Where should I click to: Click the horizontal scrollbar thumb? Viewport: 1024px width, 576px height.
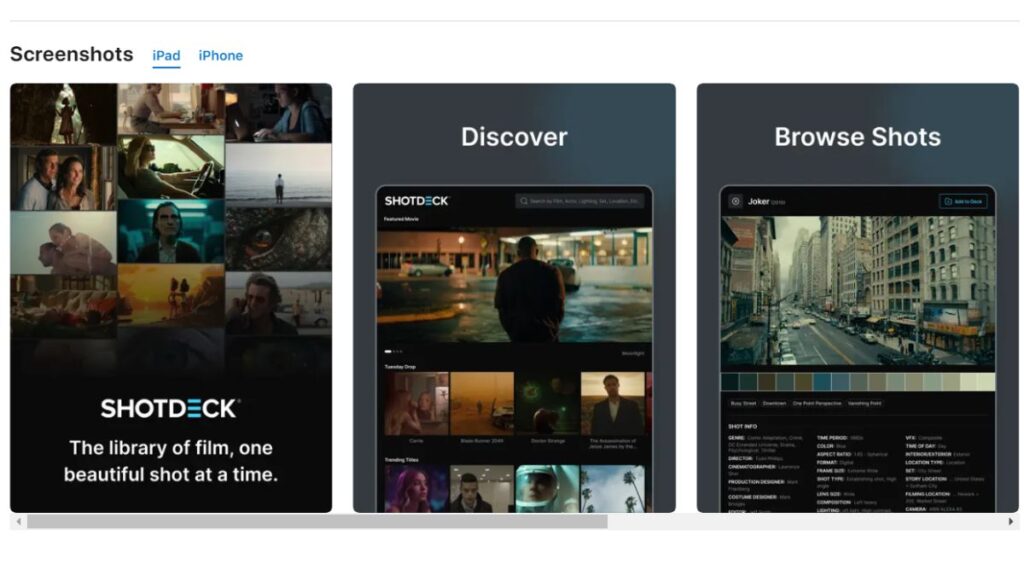click(316, 521)
